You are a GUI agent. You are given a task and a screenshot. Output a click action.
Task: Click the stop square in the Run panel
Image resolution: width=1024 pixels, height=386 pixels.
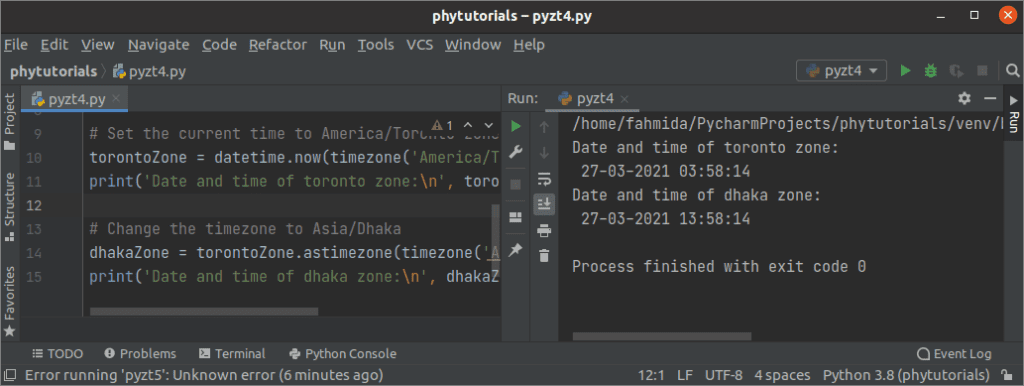click(516, 184)
